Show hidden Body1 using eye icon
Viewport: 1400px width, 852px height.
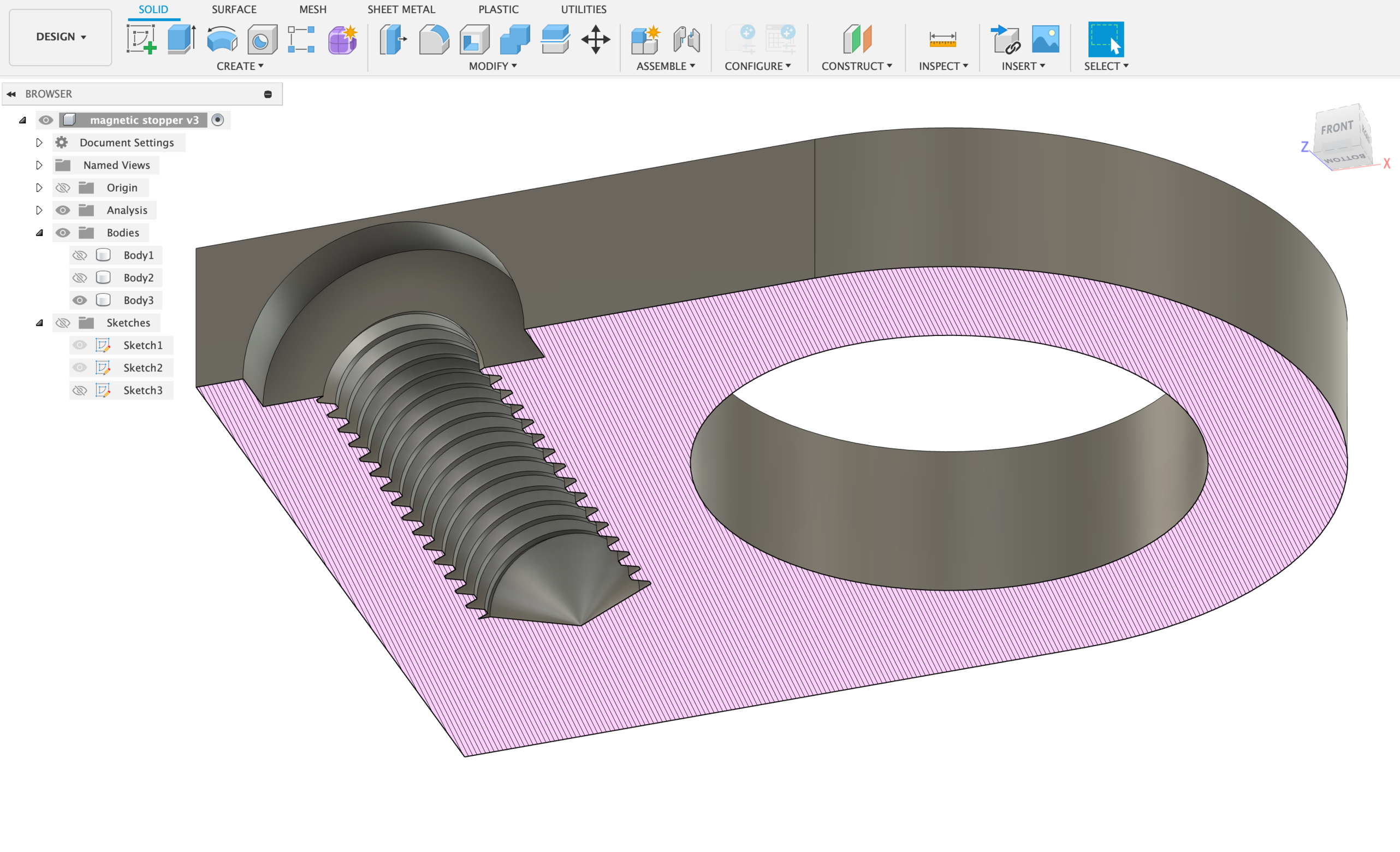[x=80, y=255]
